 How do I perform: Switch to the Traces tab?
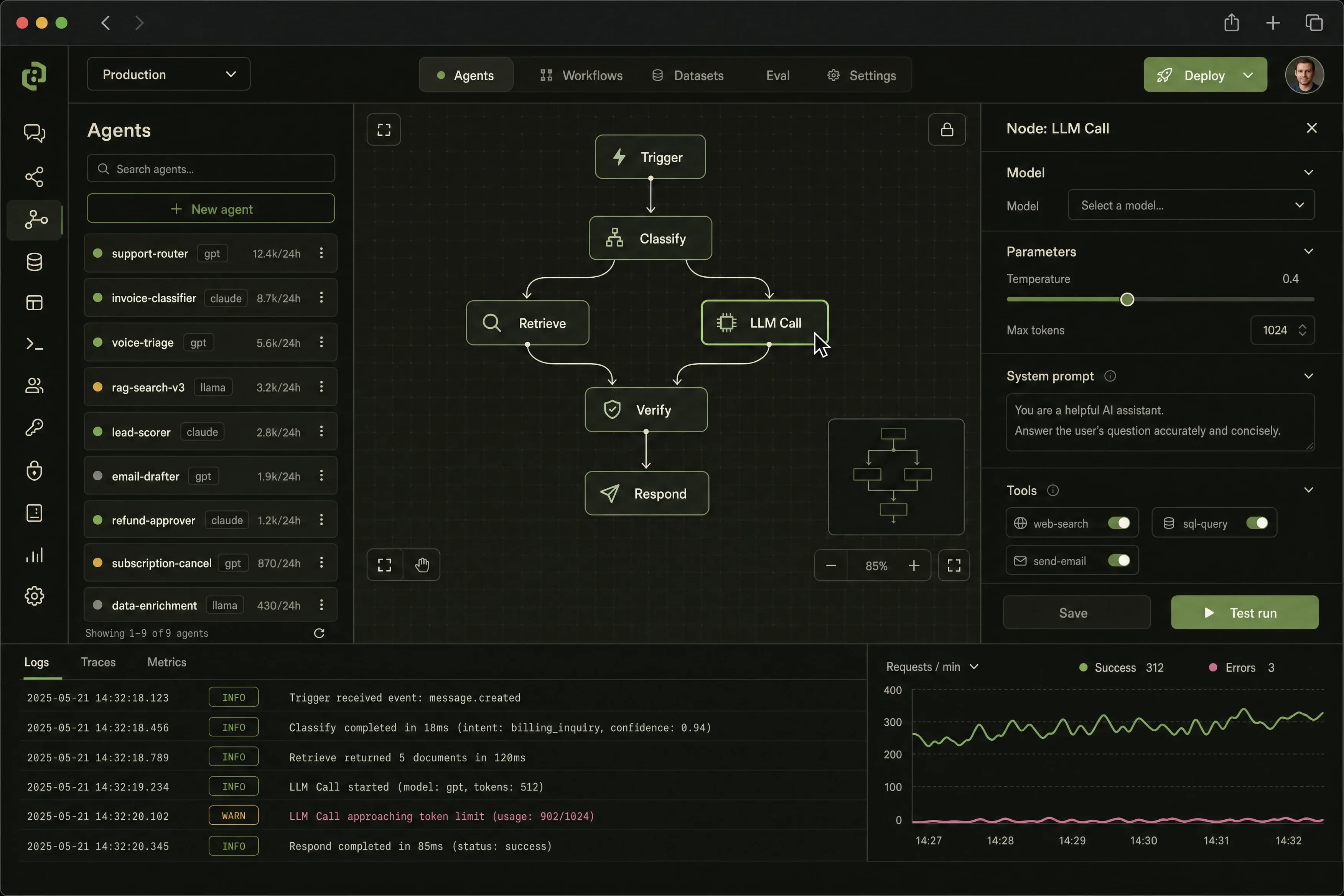click(98, 662)
